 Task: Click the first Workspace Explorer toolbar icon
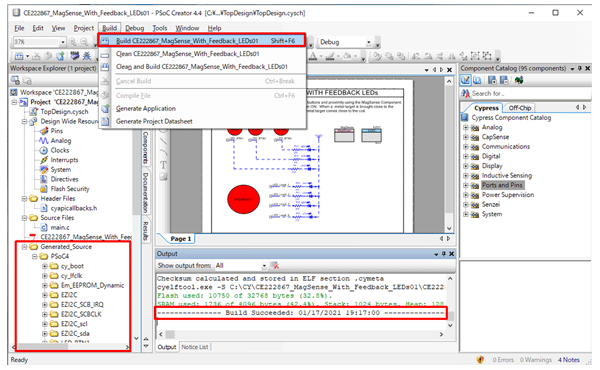pyautogui.click(x=15, y=81)
